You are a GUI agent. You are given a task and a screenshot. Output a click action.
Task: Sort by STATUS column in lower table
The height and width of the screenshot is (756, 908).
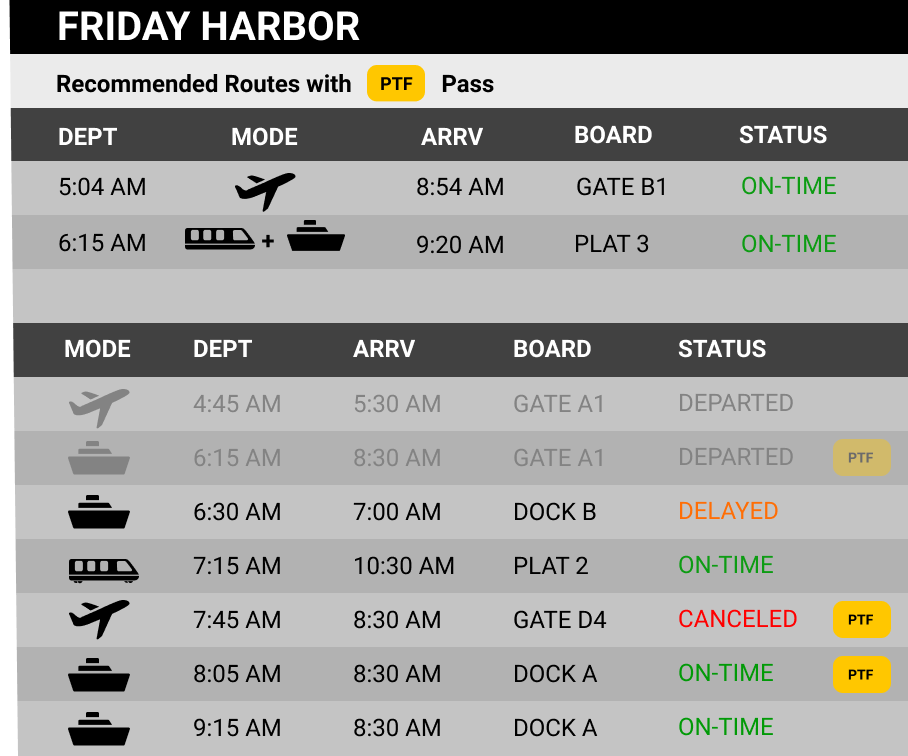click(x=722, y=349)
